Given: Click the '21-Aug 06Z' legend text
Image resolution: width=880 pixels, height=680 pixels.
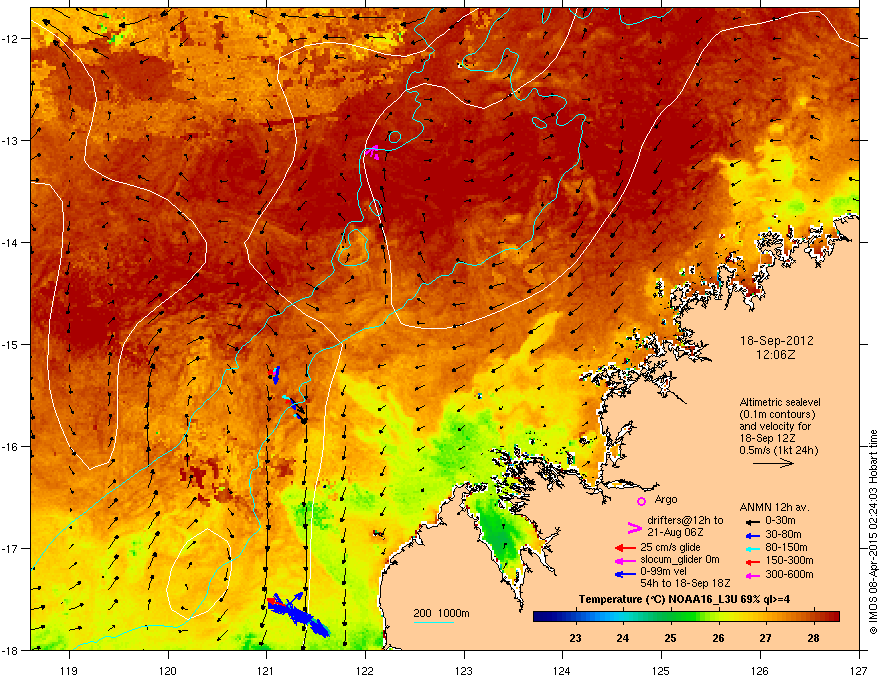Looking at the screenshot, I should point(675,532).
